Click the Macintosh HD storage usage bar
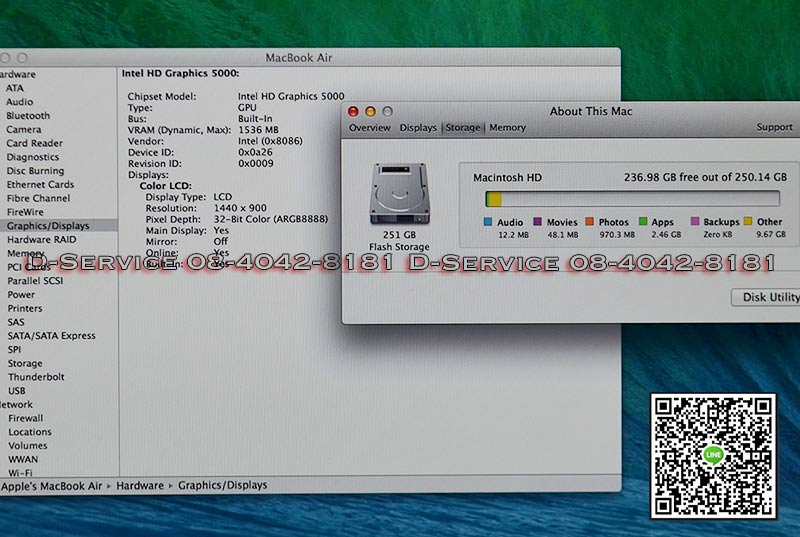This screenshot has height=537, width=800. [633, 198]
